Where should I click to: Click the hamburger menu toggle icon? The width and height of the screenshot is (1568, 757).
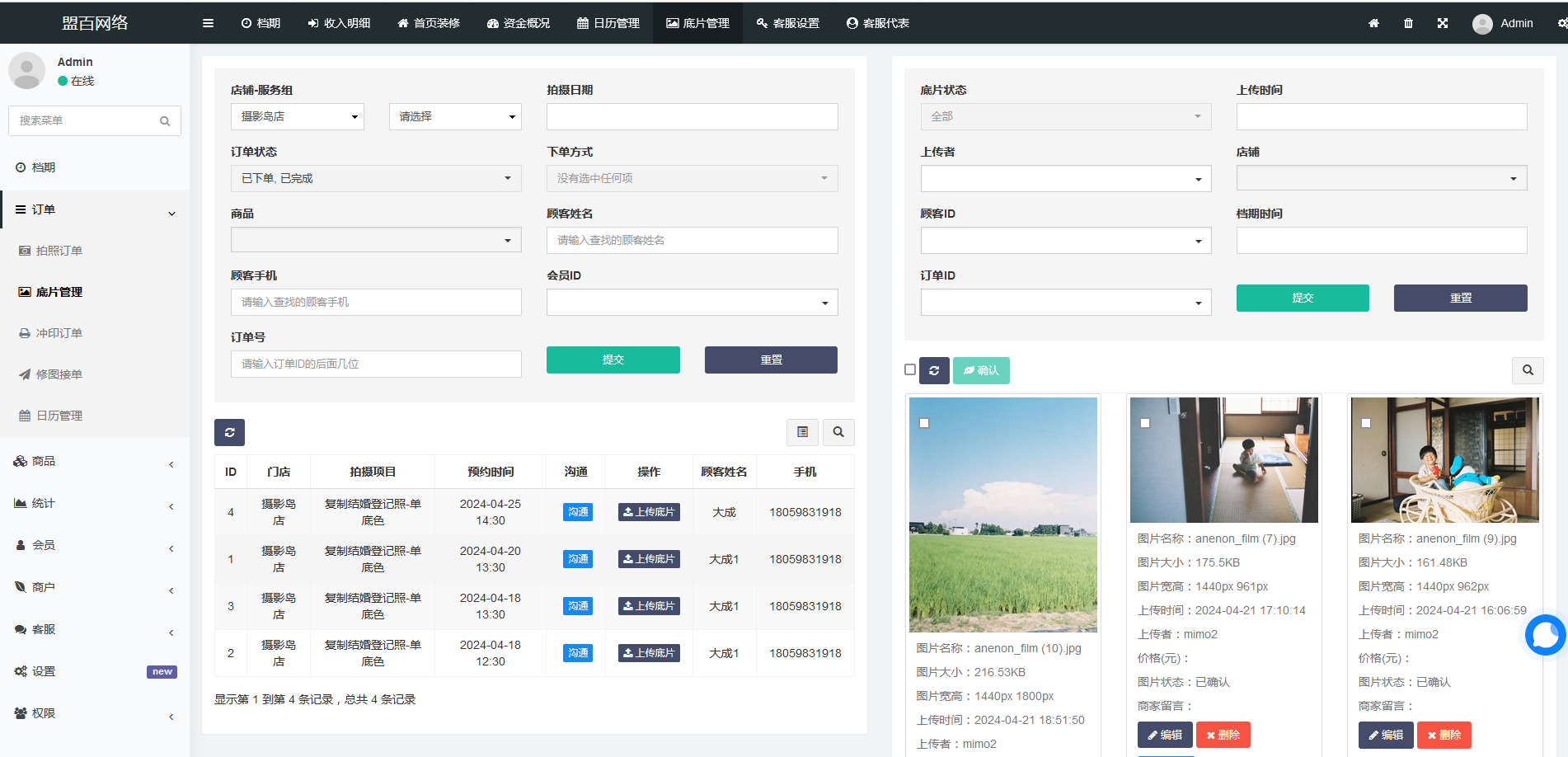coord(208,23)
